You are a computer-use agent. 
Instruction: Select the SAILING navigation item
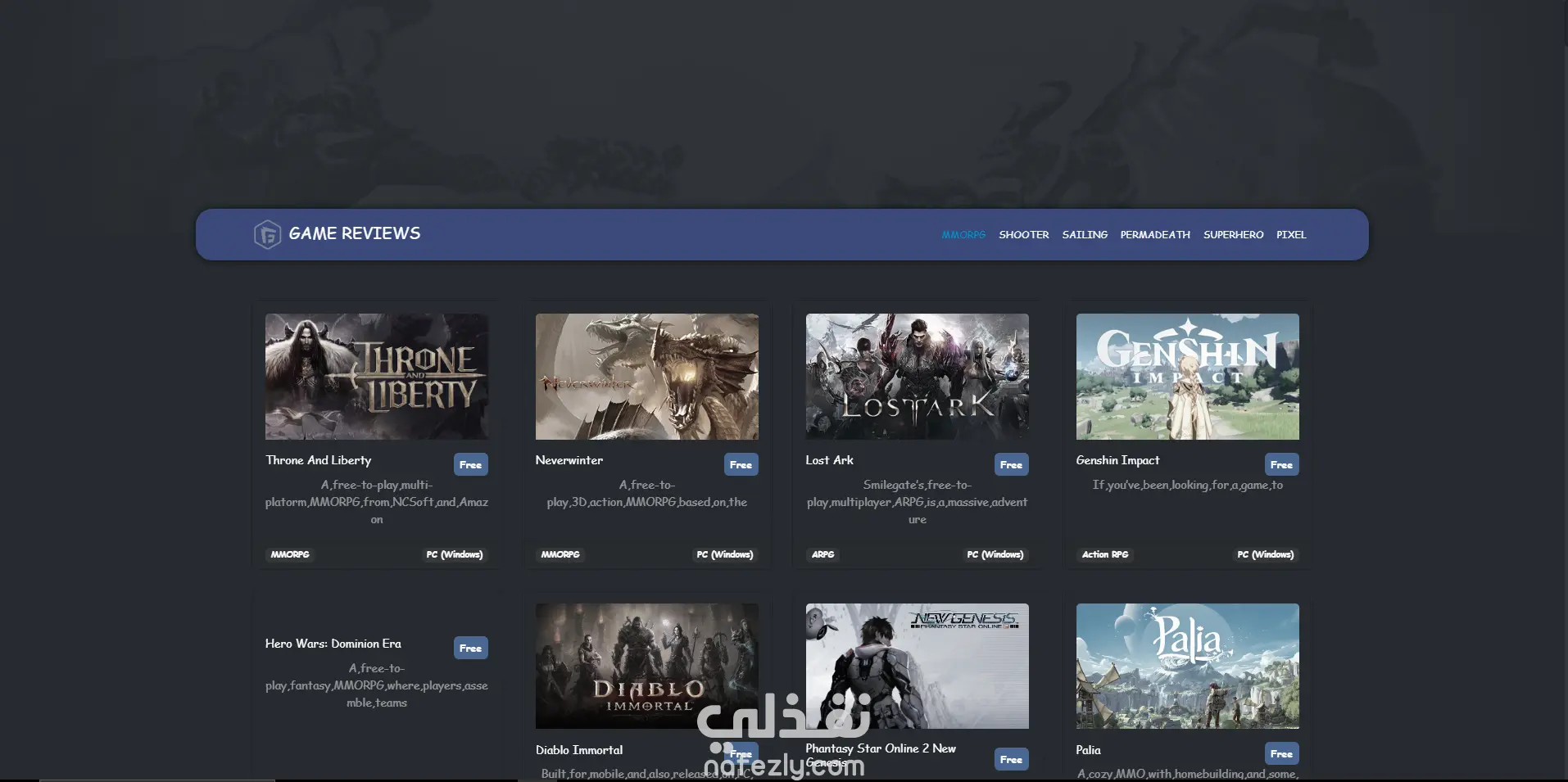click(1085, 235)
